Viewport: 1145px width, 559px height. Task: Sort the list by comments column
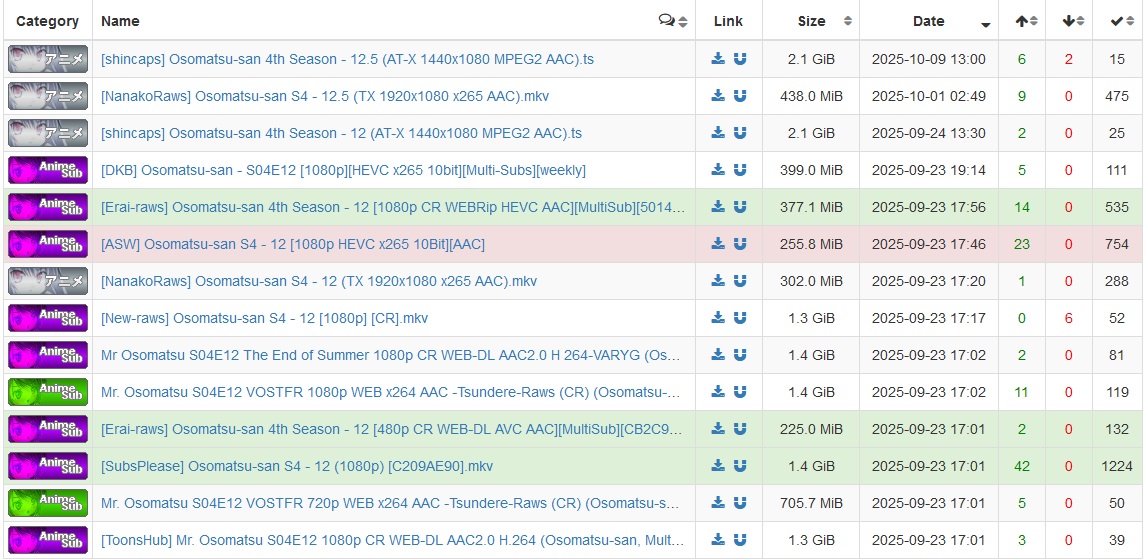[x=673, y=21]
